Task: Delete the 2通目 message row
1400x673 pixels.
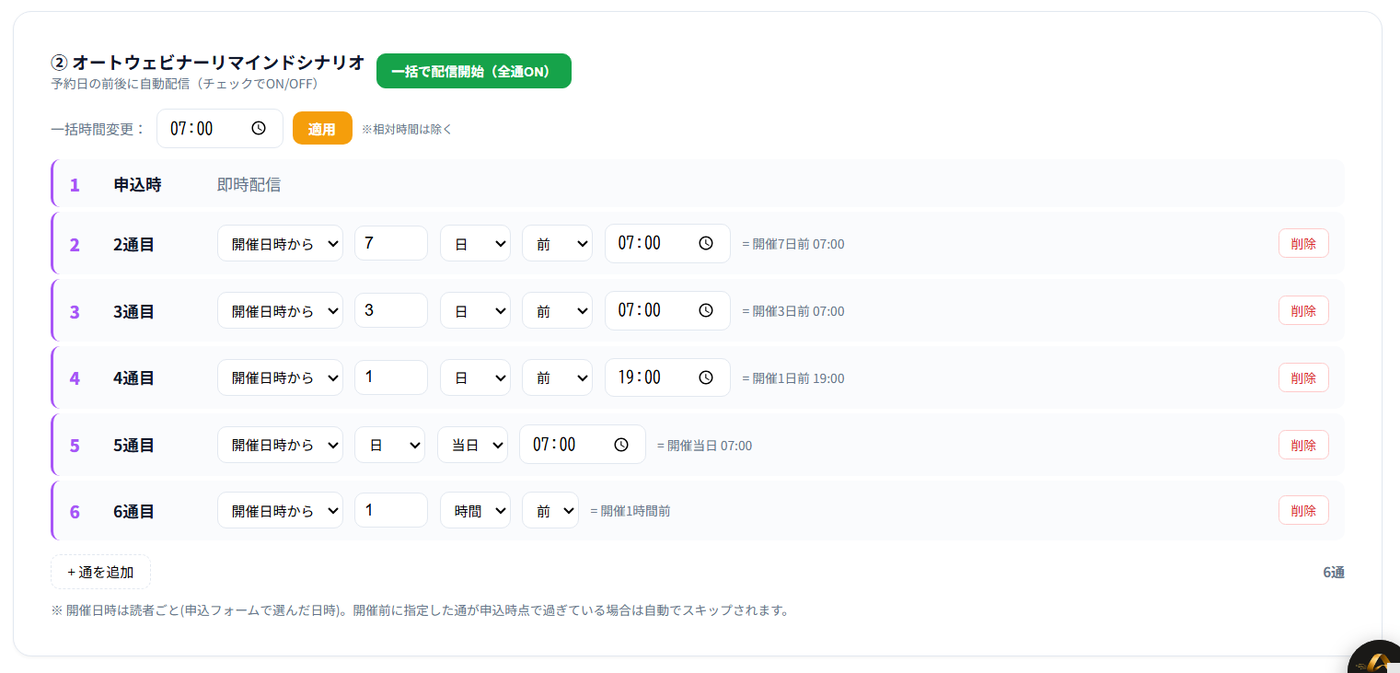Action: click(1303, 243)
